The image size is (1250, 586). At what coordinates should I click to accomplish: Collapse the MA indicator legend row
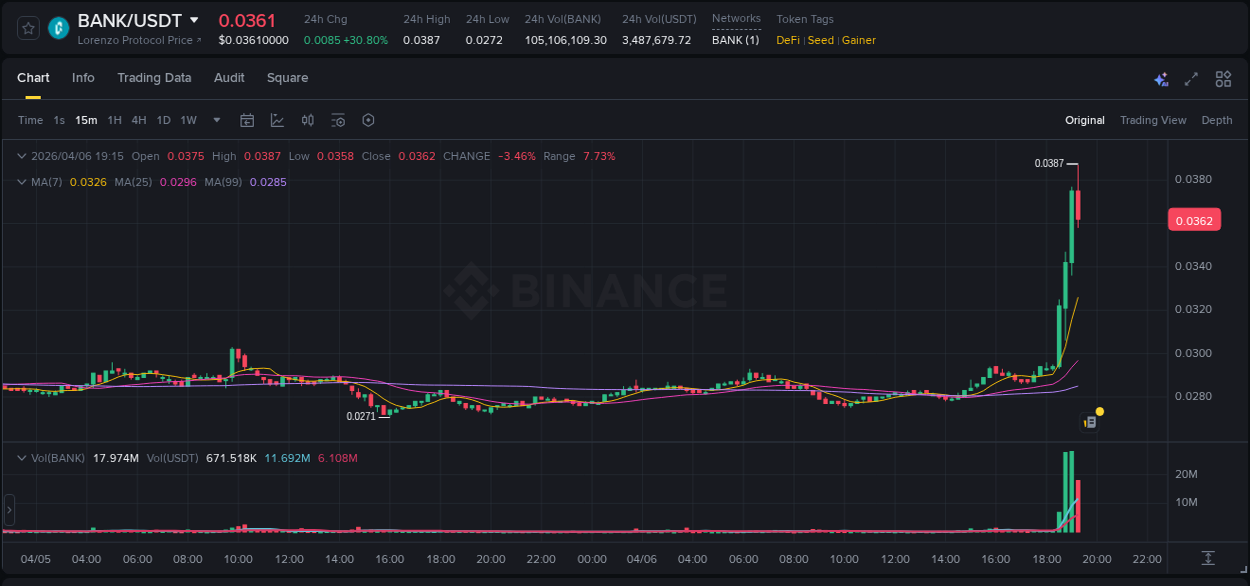tap(22, 182)
